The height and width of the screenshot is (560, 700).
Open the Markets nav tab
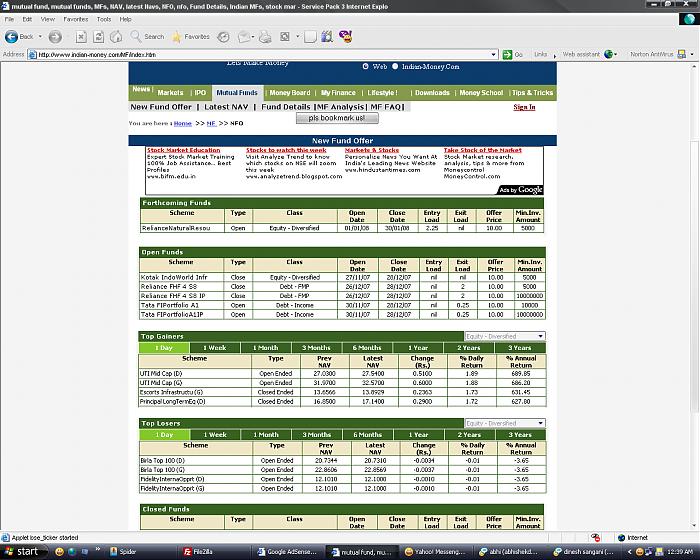click(170, 93)
